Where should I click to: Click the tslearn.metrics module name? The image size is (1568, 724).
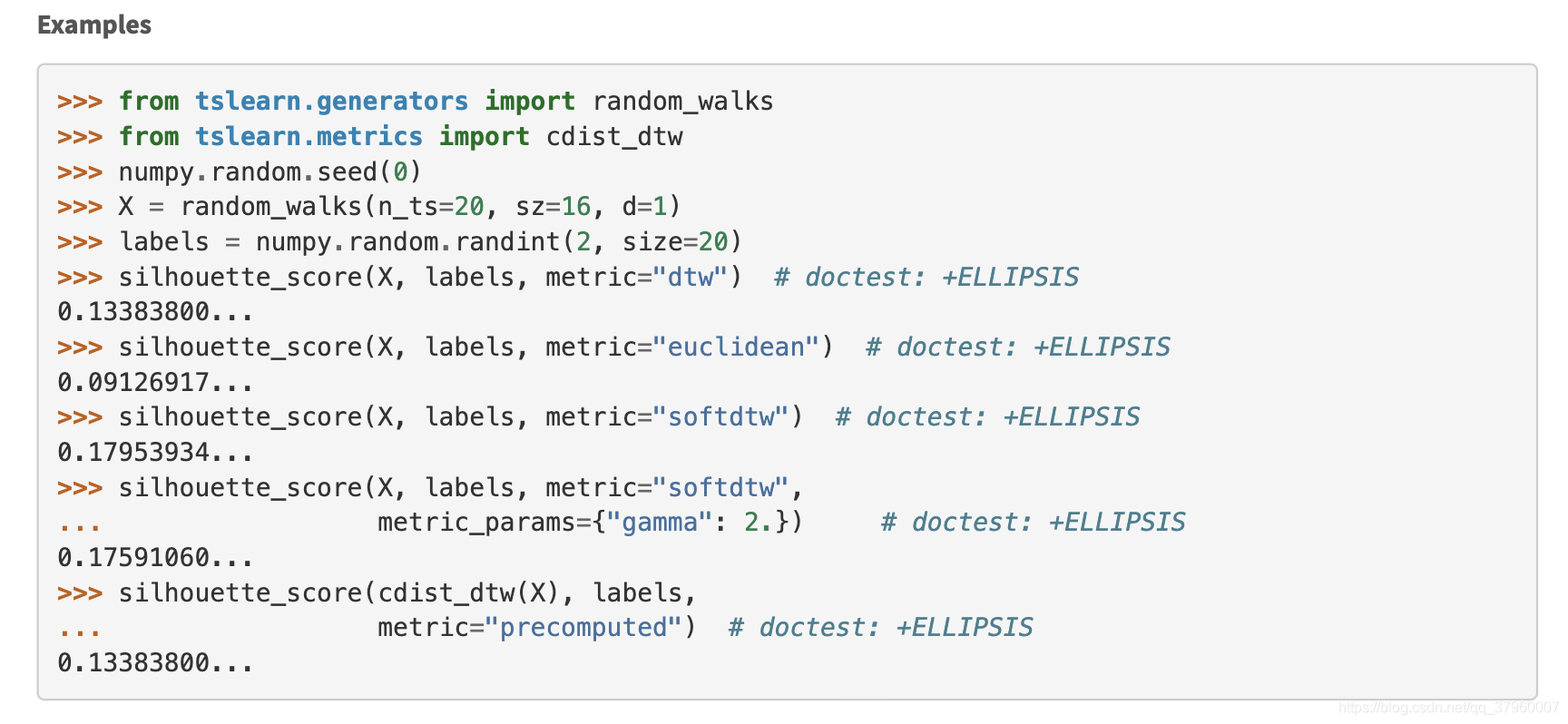point(309,136)
